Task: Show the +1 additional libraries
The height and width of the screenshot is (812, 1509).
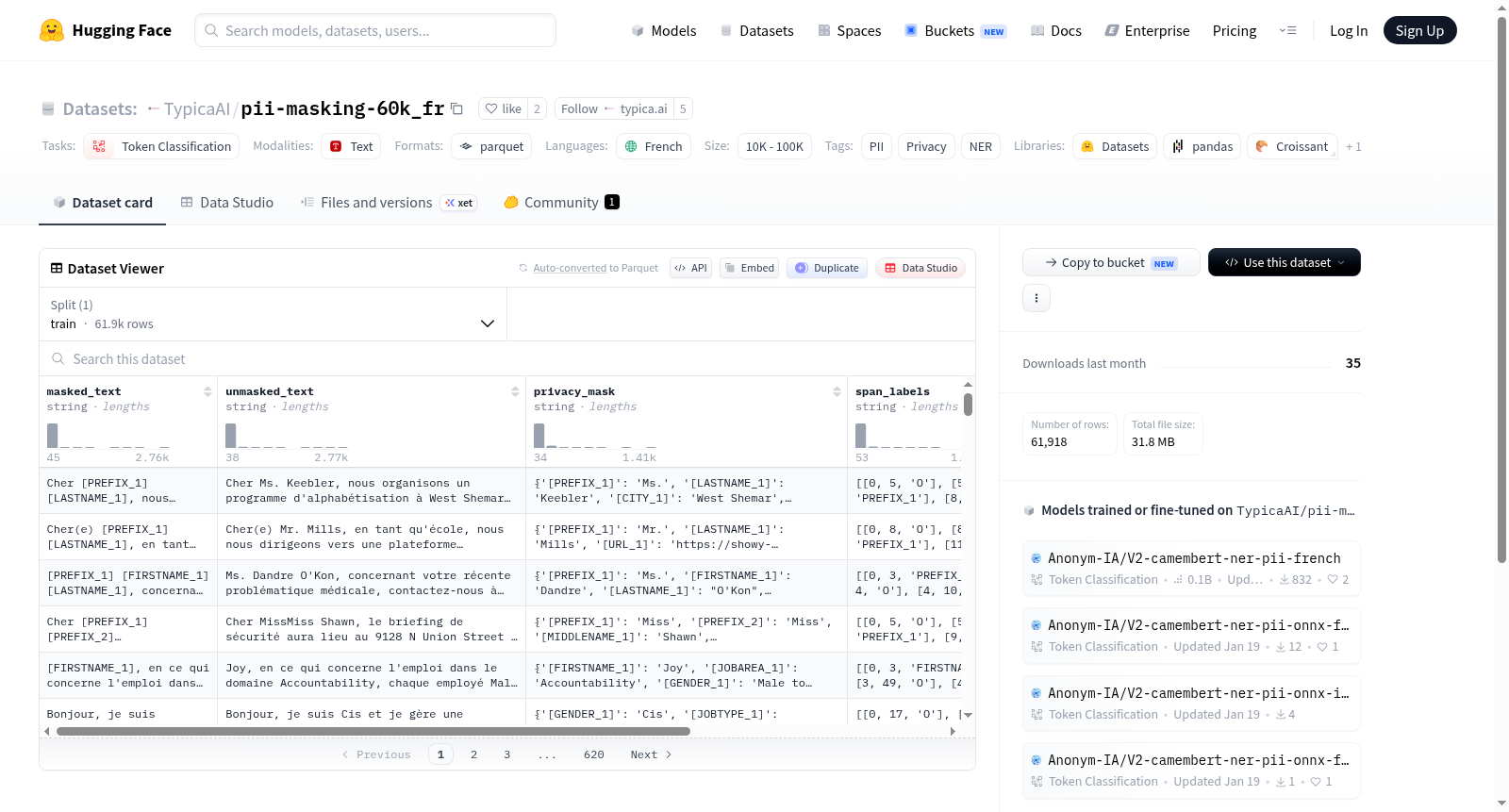Action: coord(1353,146)
